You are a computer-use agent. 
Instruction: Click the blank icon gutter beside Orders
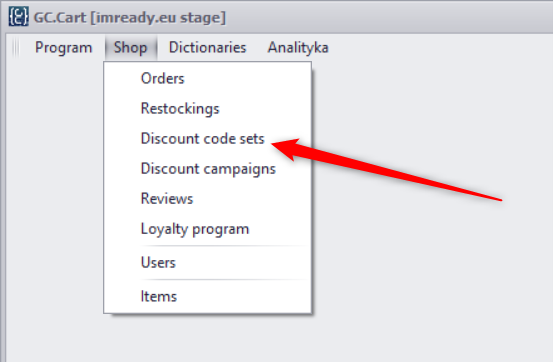coord(122,78)
